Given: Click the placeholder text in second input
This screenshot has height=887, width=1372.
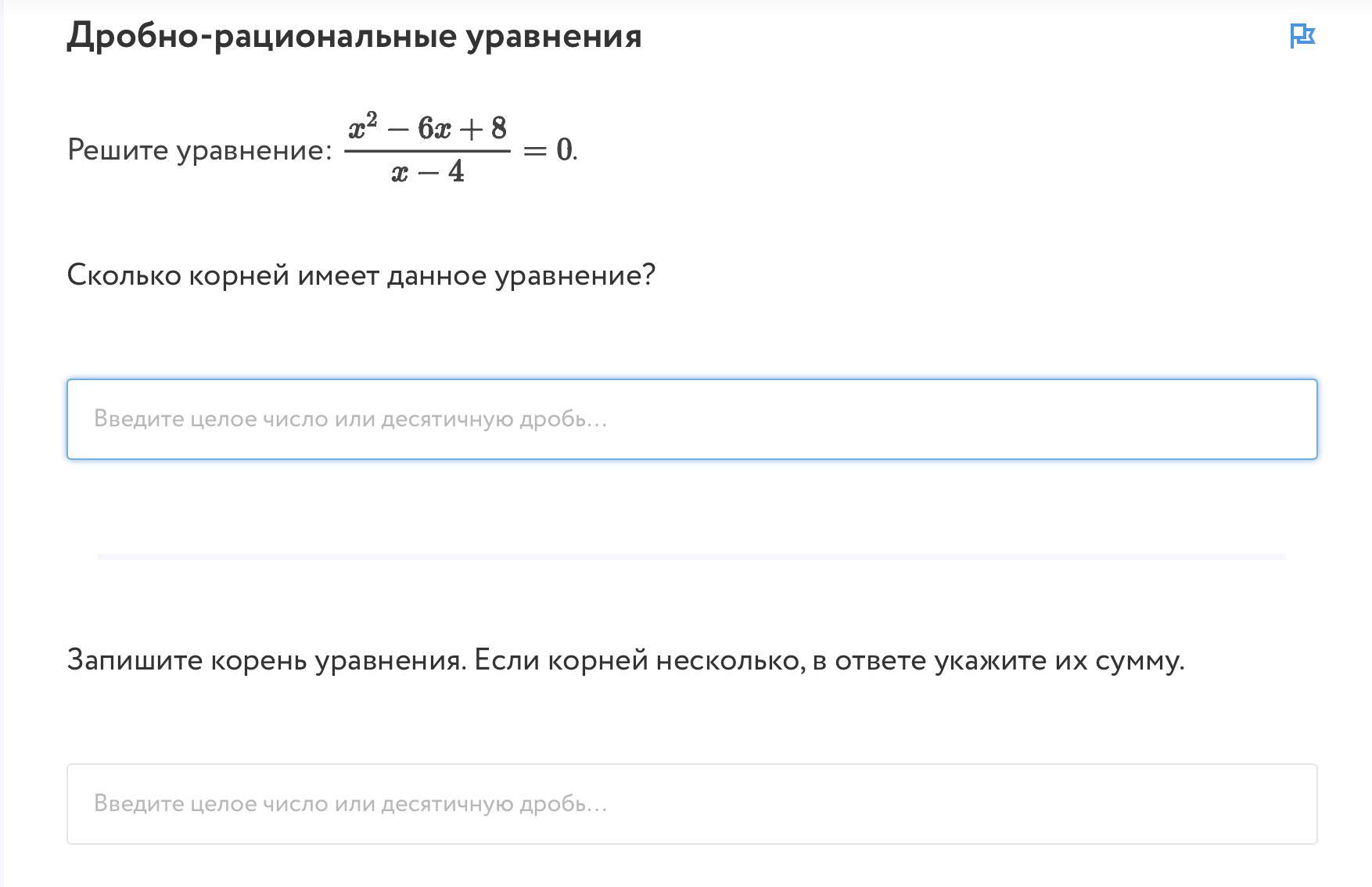Looking at the screenshot, I should tap(350, 804).
